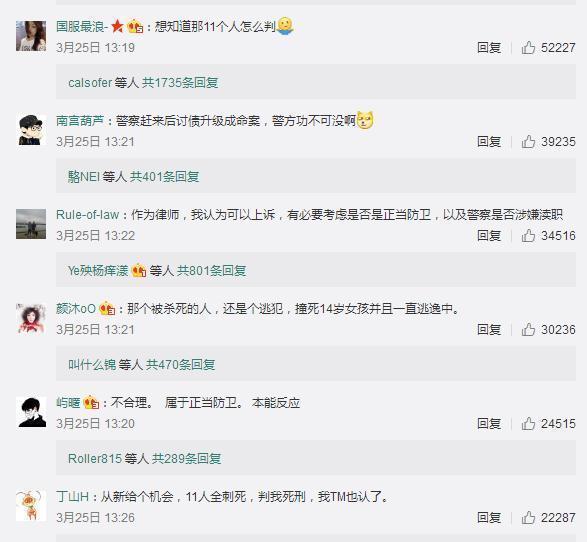Viewport: 587px width, 542px height.
Task: Open the 共470条回复 reply list
Action: [180, 364]
